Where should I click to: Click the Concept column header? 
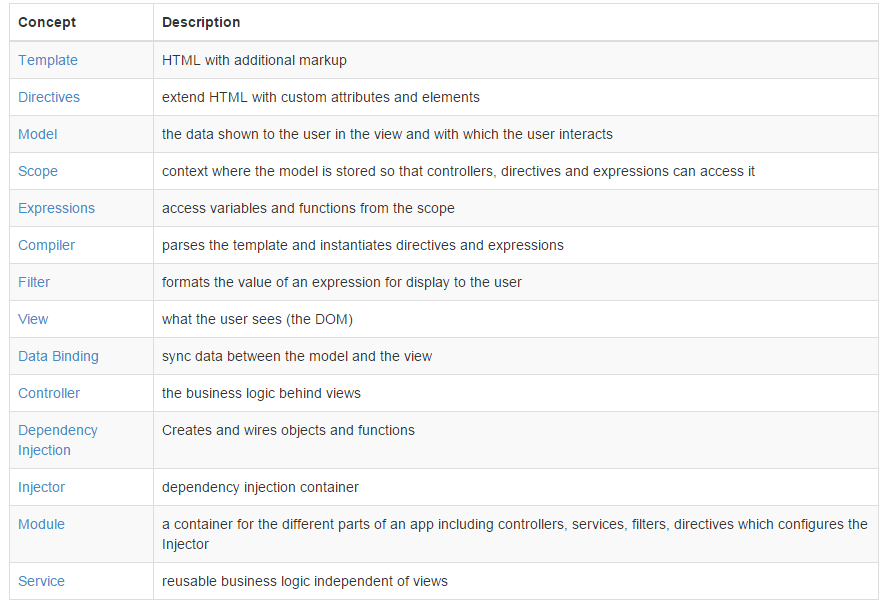pos(47,22)
